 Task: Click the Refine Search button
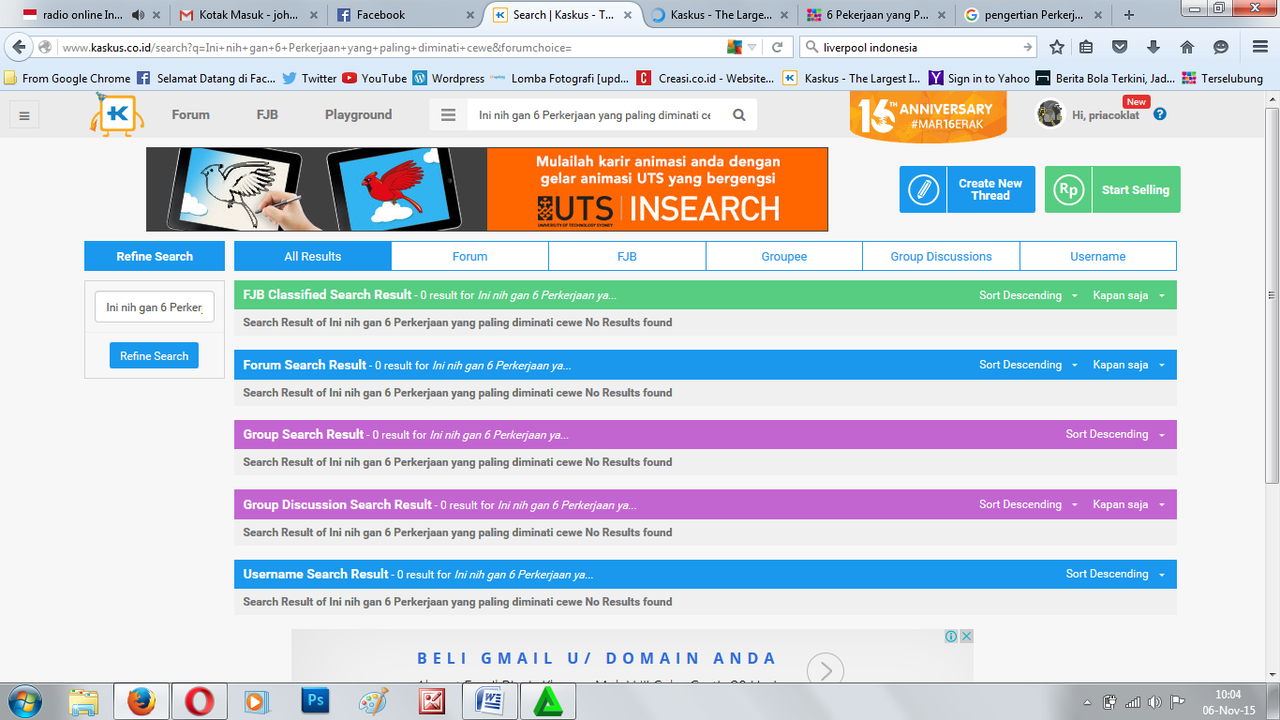(x=154, y=356)
